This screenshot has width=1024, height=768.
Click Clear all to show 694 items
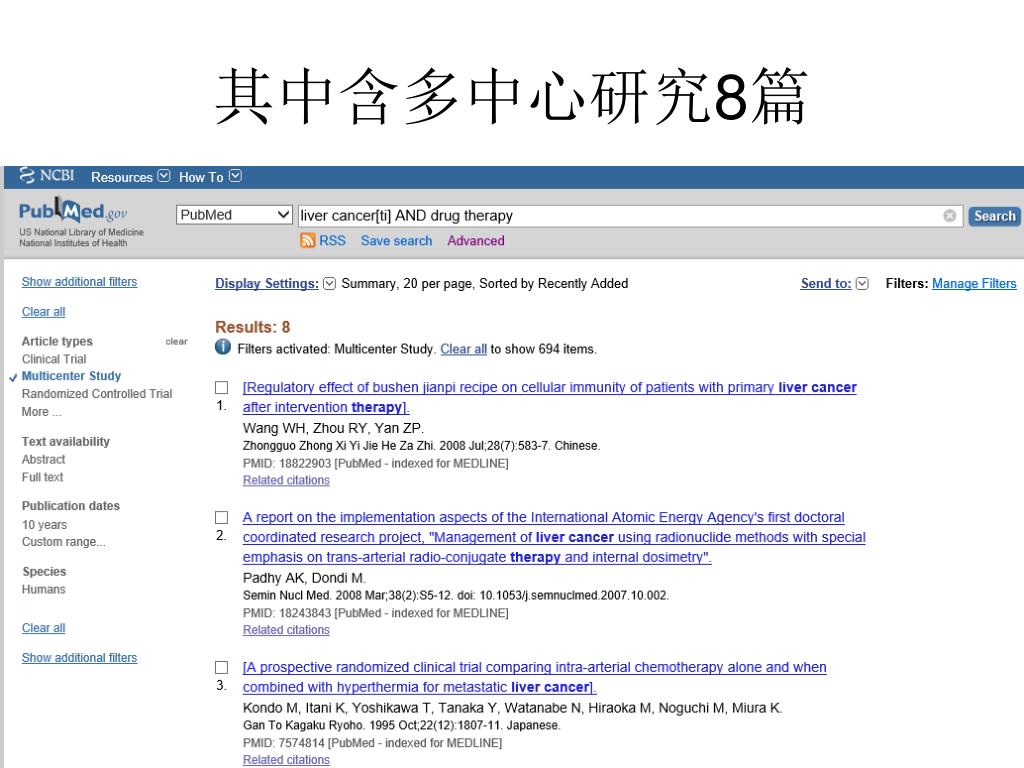[x=464, y=349]
